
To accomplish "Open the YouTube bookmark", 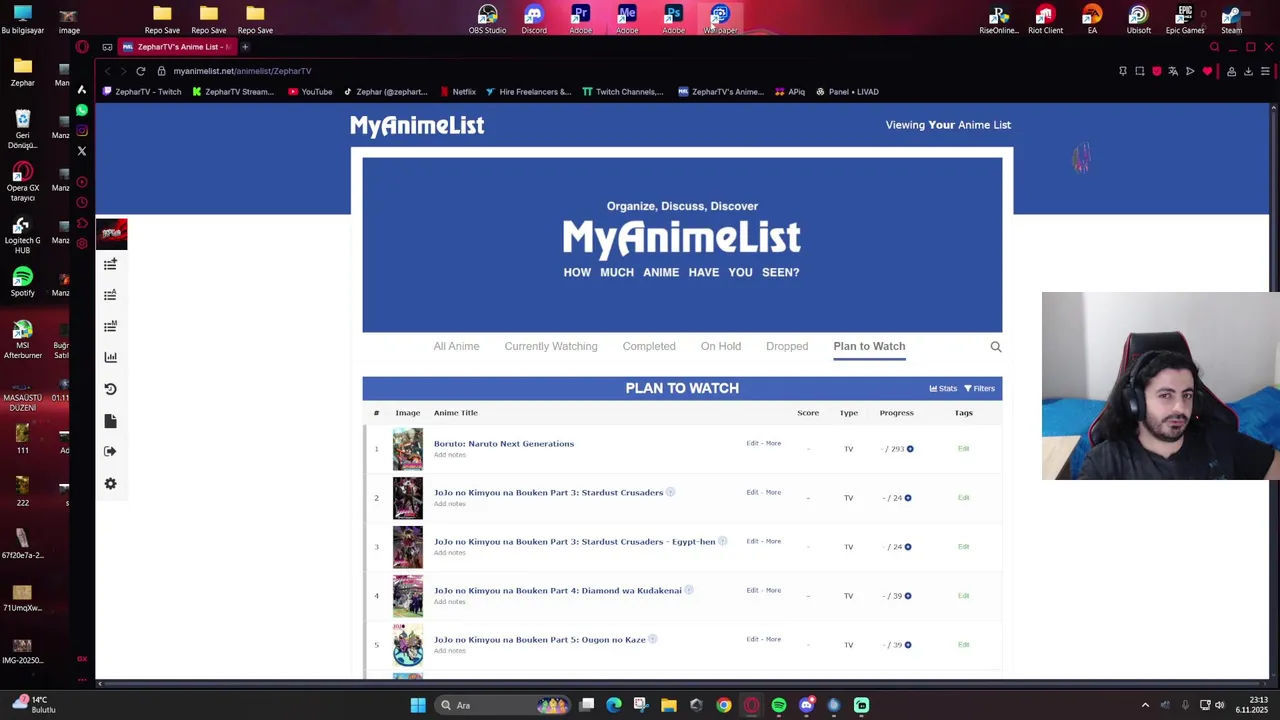I will [310, 92].
